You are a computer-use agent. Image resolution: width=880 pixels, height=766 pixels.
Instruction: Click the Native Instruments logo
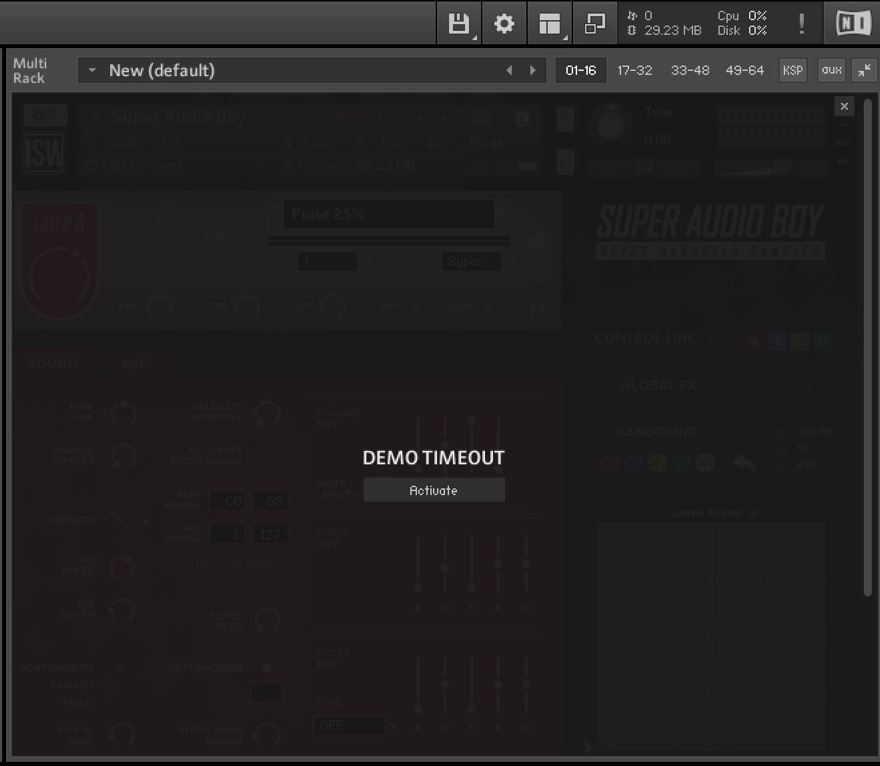pyautogui.click(x=852, y=24)
